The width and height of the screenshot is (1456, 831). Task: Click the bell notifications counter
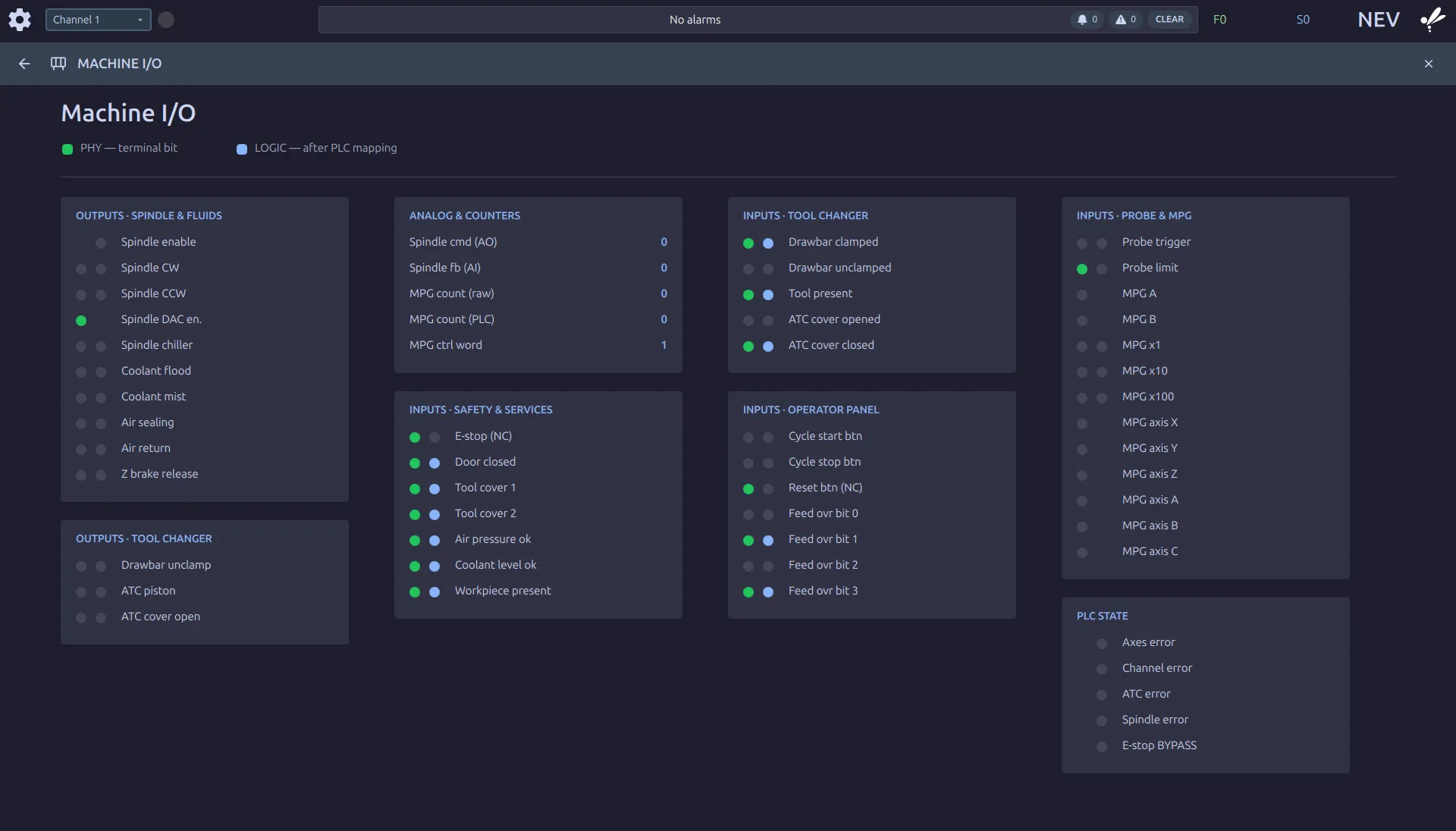1087,20
